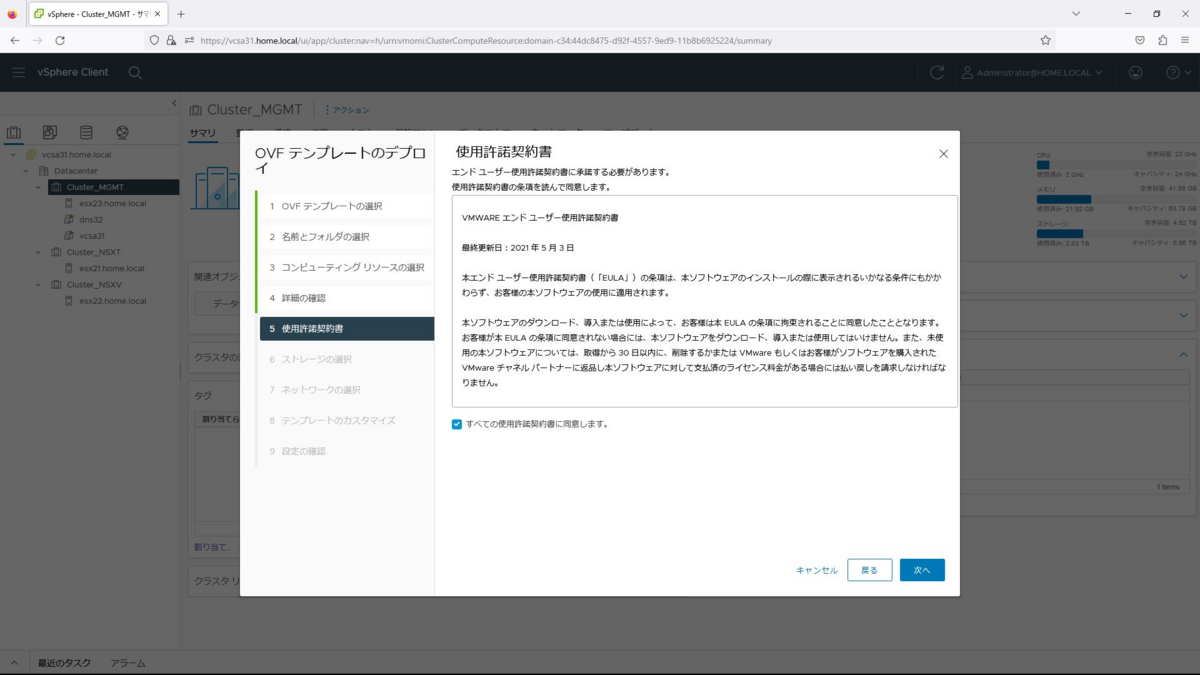Click the ストレージ usage bar
This screenshot has width=1200, height=675.
click(1116, 234)
